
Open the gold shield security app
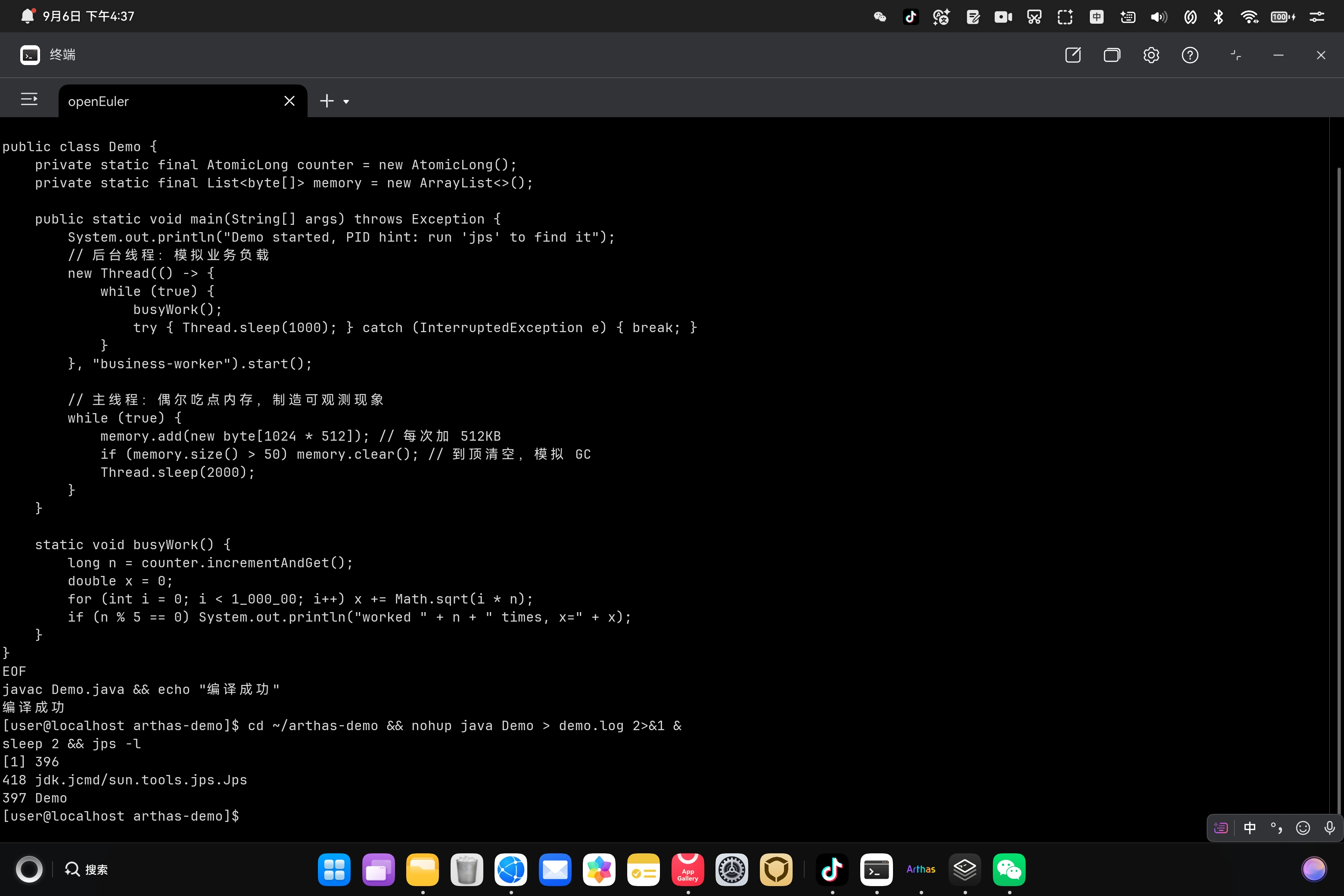[x=776, y=869]
